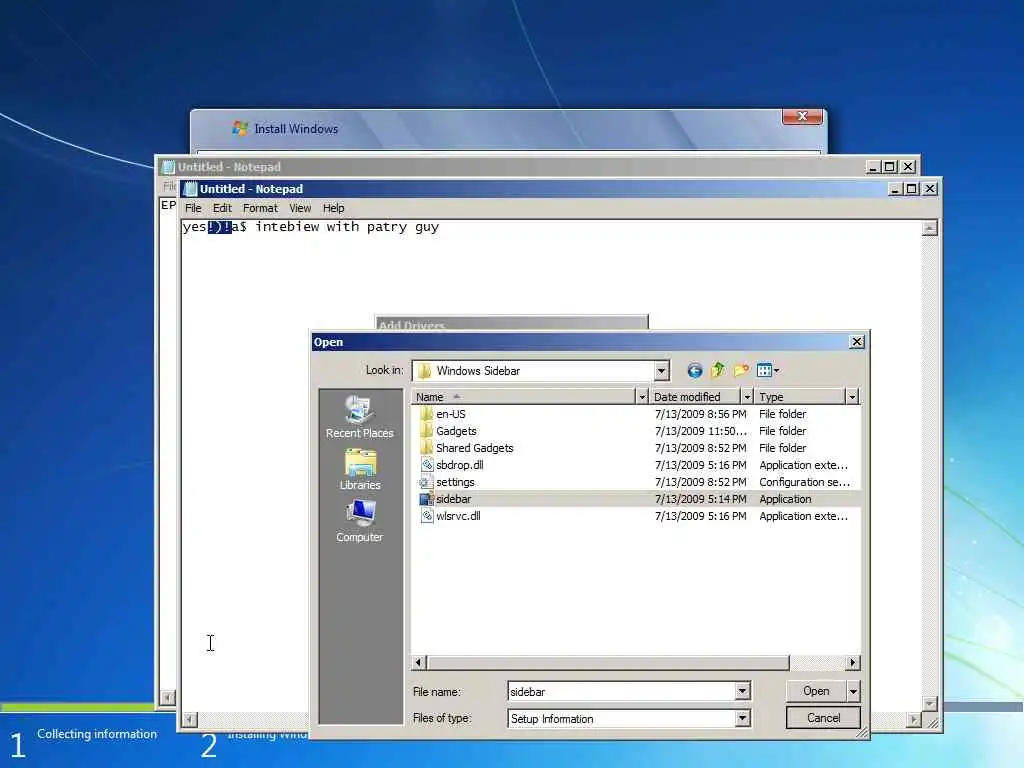Open the View menu icon in Open dialog
The width and height of the screenshot is (1024, 768).
[764, 371]
